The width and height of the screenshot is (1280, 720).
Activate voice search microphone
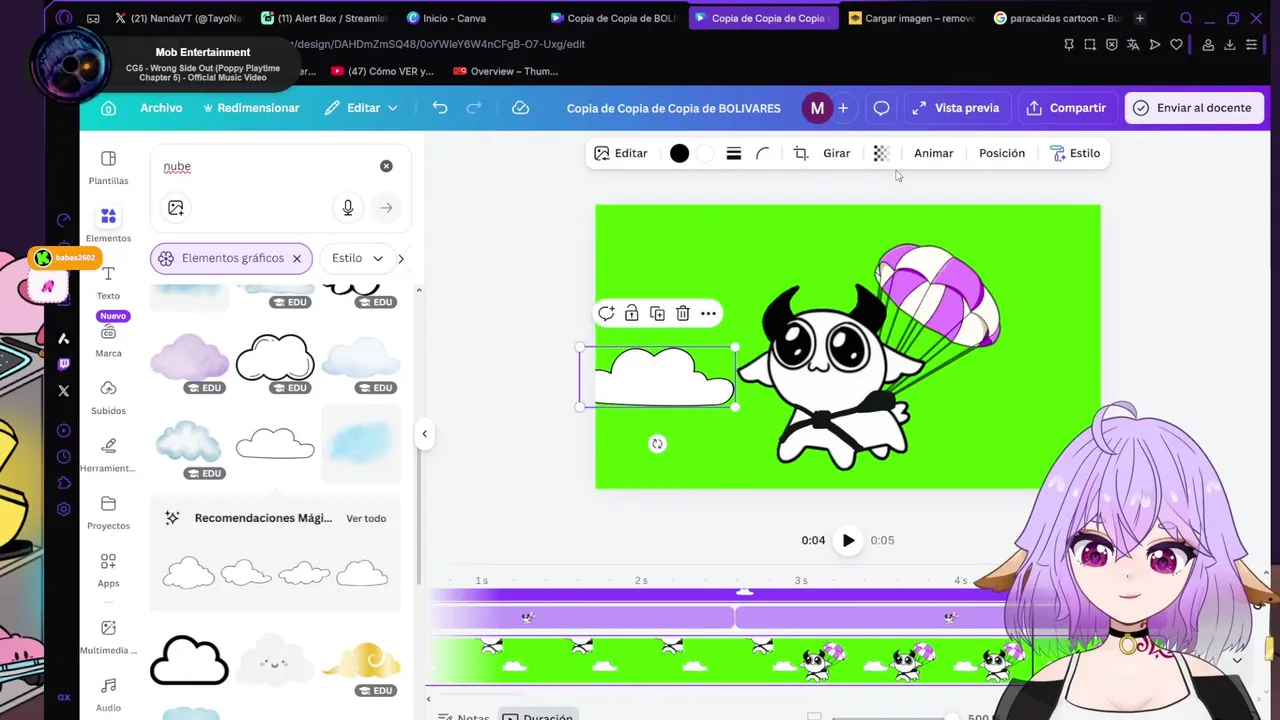(x=348, y=208)
